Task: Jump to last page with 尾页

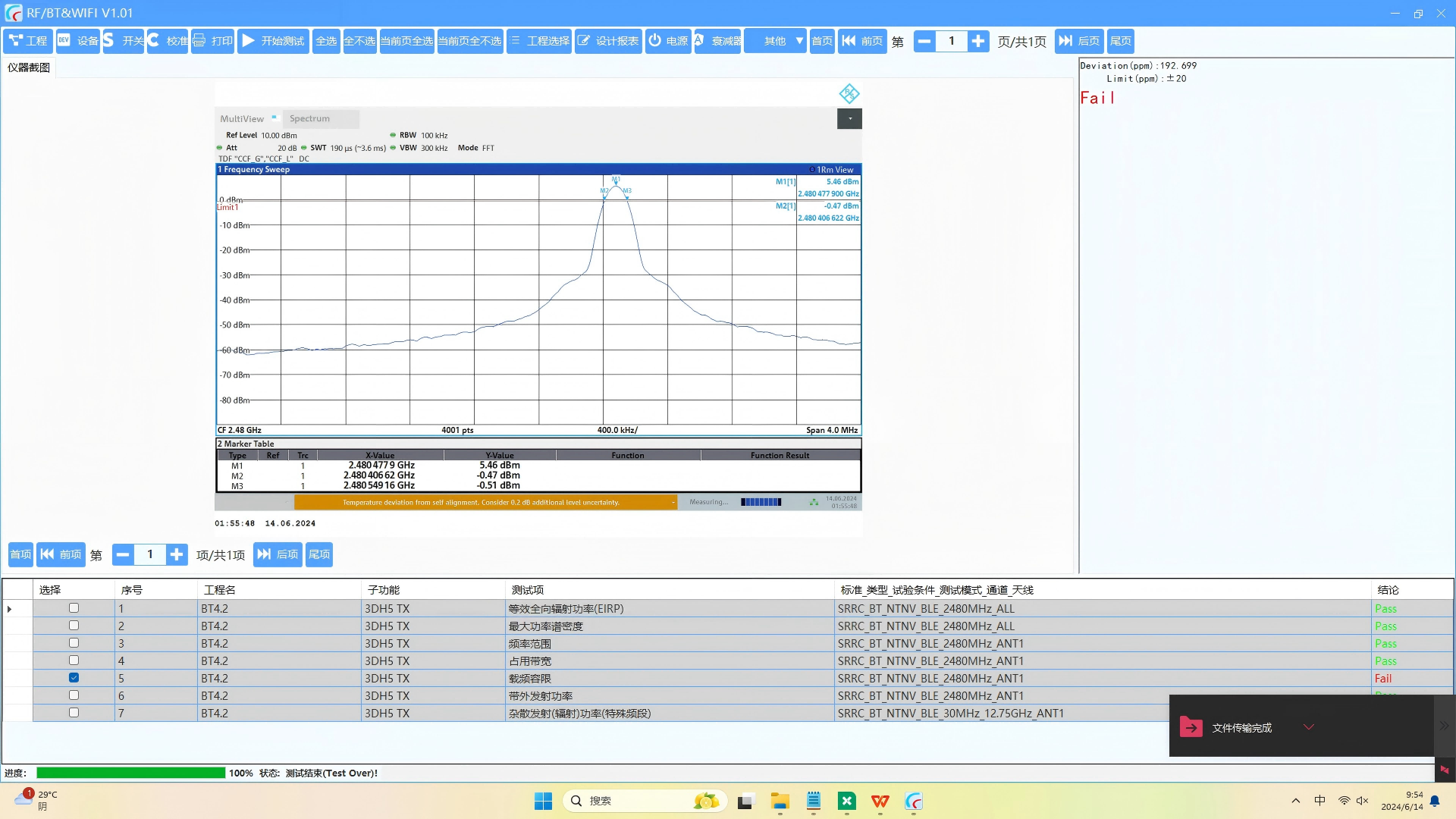Action: click(1121, 41)
